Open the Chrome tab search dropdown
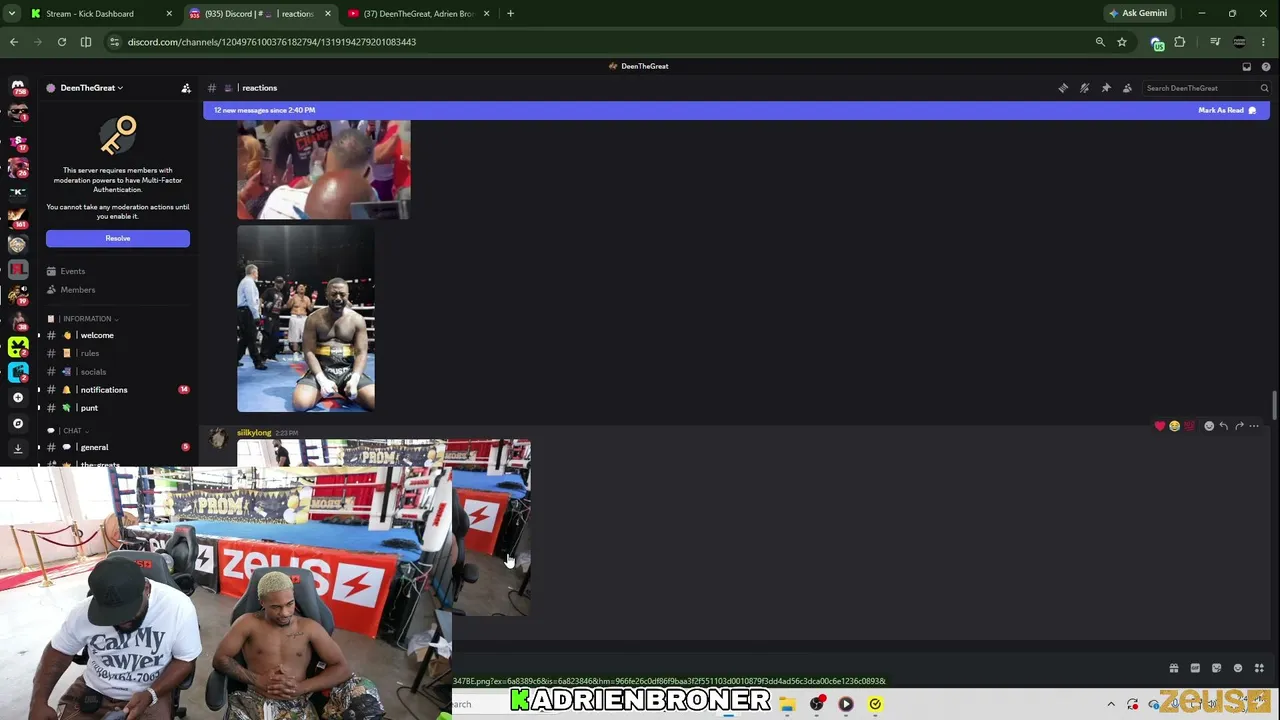This screenshot has width=1280, height=720. click(12, 14)
